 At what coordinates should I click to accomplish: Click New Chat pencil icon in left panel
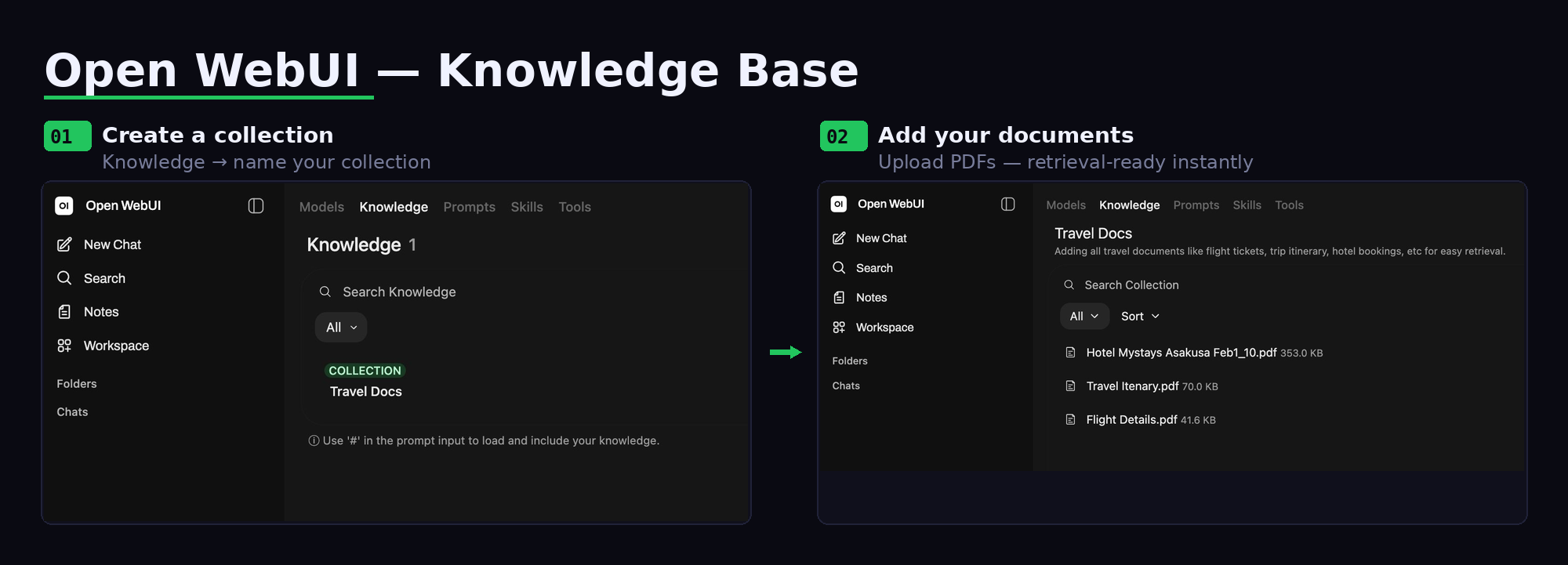(x=64, y=244)
